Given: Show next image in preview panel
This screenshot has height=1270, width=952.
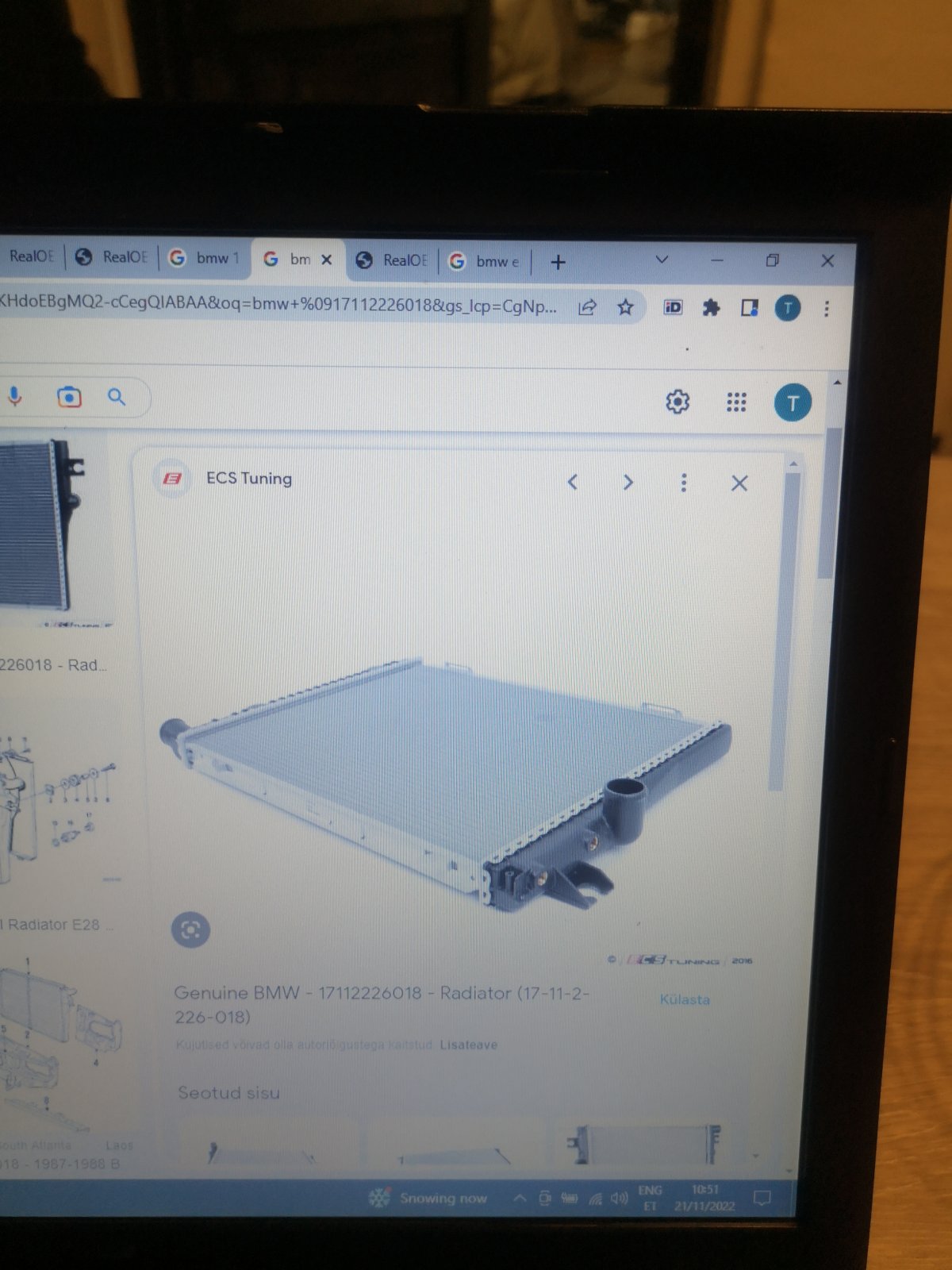Looking at the screenshot, I should (628, 483).
